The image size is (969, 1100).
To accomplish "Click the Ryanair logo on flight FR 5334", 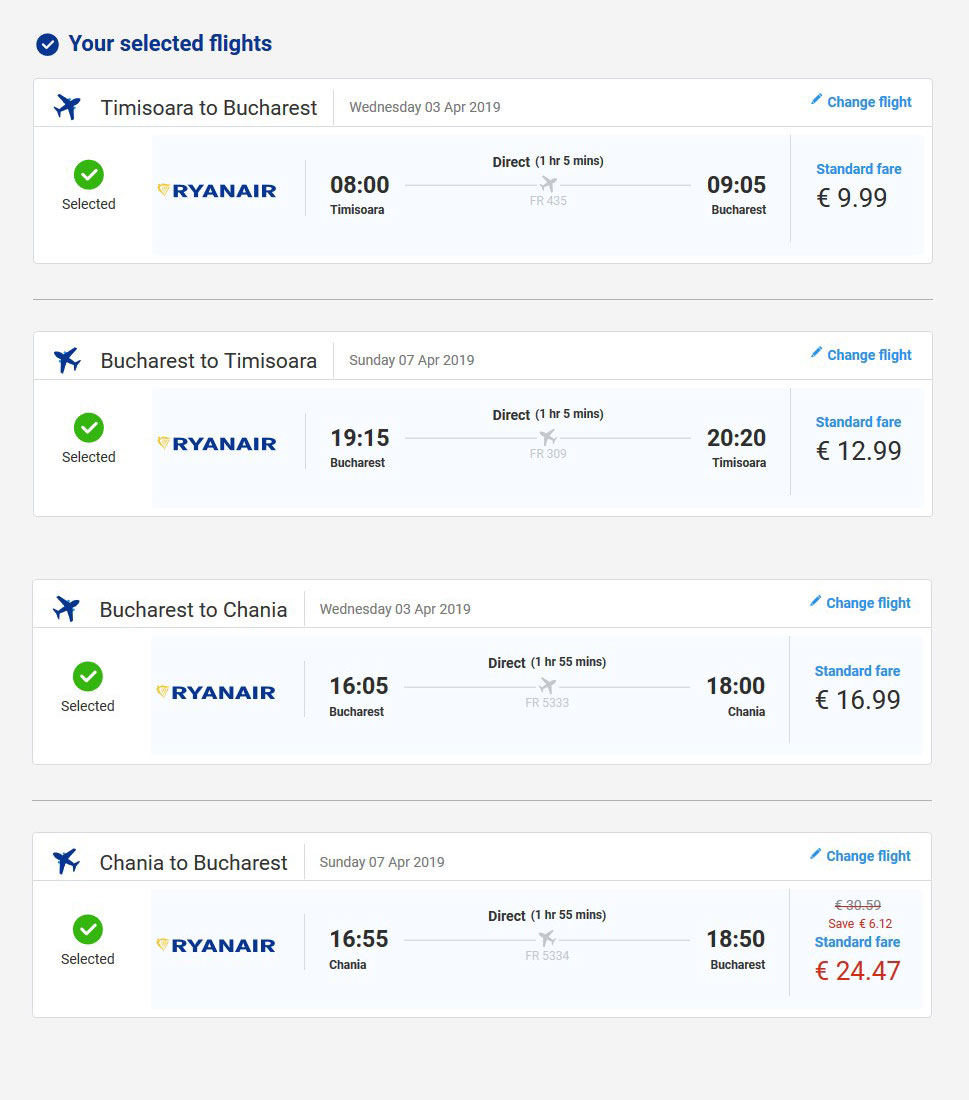I will 216,946.
